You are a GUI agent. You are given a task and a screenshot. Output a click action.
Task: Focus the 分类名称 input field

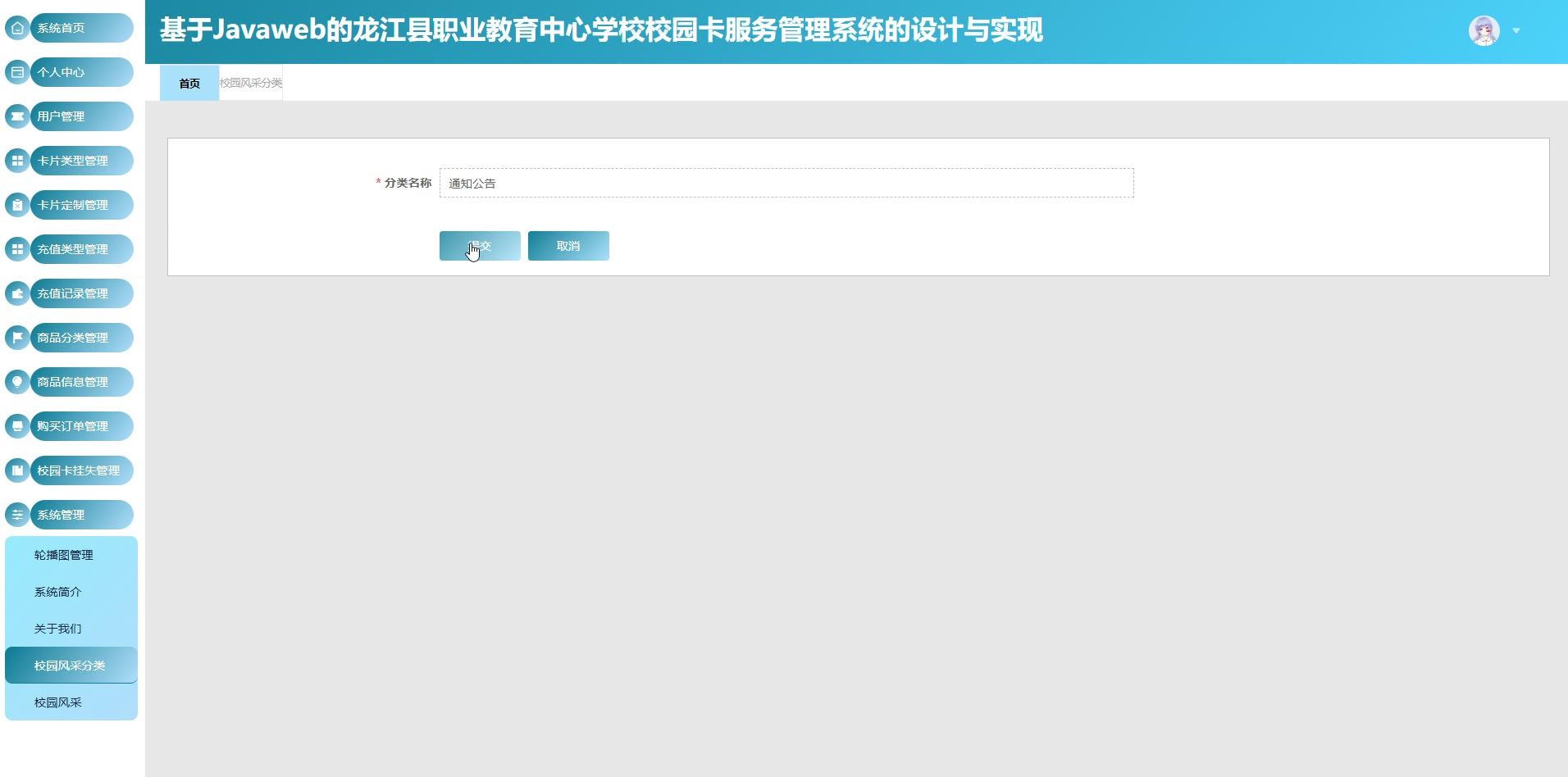pyautogui.click(x=786, y=183)
